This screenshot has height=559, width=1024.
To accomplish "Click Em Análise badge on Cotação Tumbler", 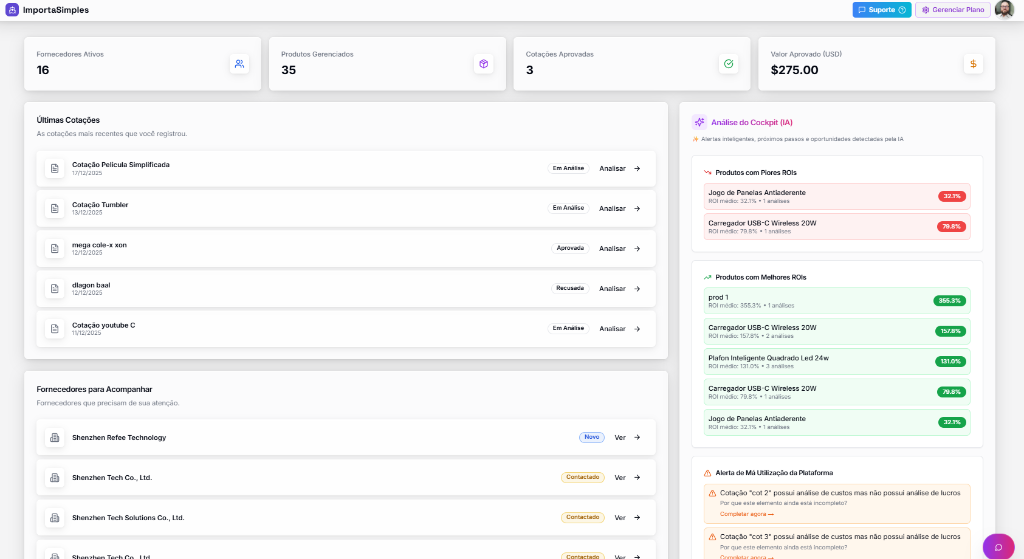I will pyautogui.click(x=568, y=208).
